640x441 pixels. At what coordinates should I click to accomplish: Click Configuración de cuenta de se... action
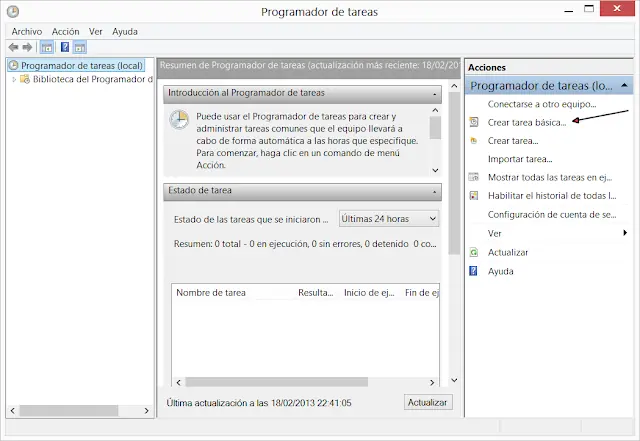coord(552,214)
